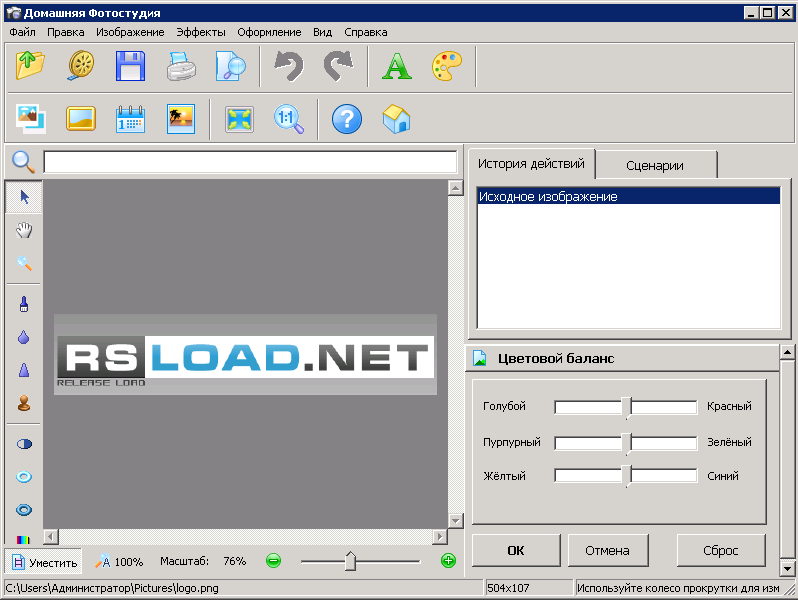This screenshot has height=600, width=798.
Task: Click the Уместить fit button
Action: pyautogui.click(x=44, y=562)
